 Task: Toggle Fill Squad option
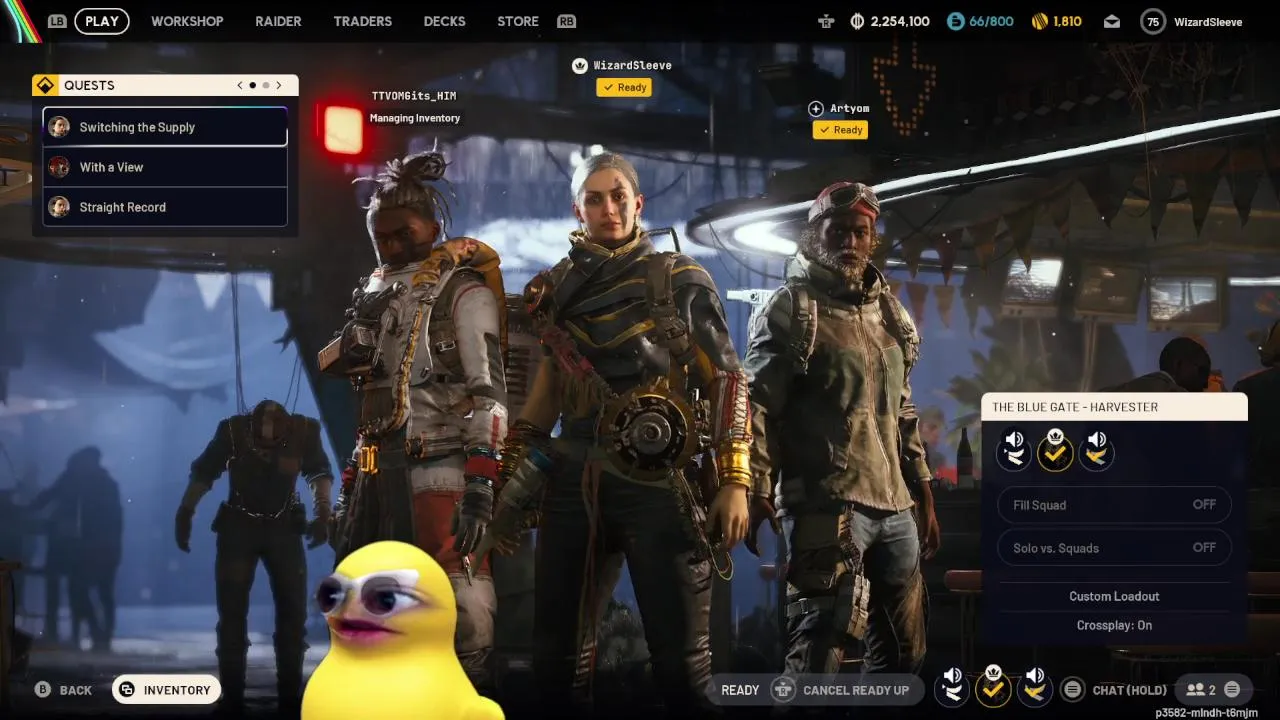pyautogui.click(x=1114, y=505)
